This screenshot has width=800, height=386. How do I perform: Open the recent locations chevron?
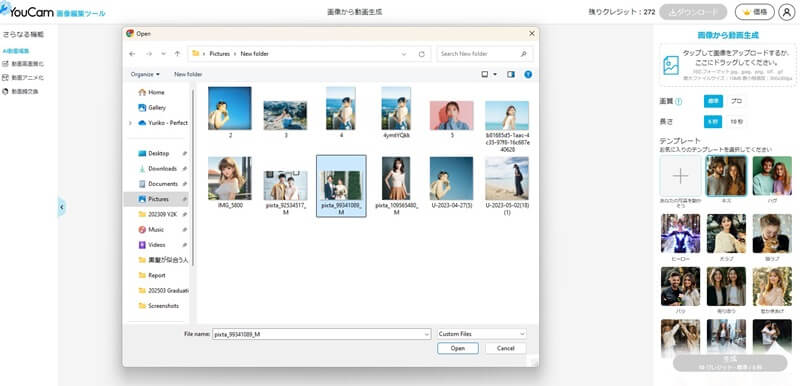[163, 54]
